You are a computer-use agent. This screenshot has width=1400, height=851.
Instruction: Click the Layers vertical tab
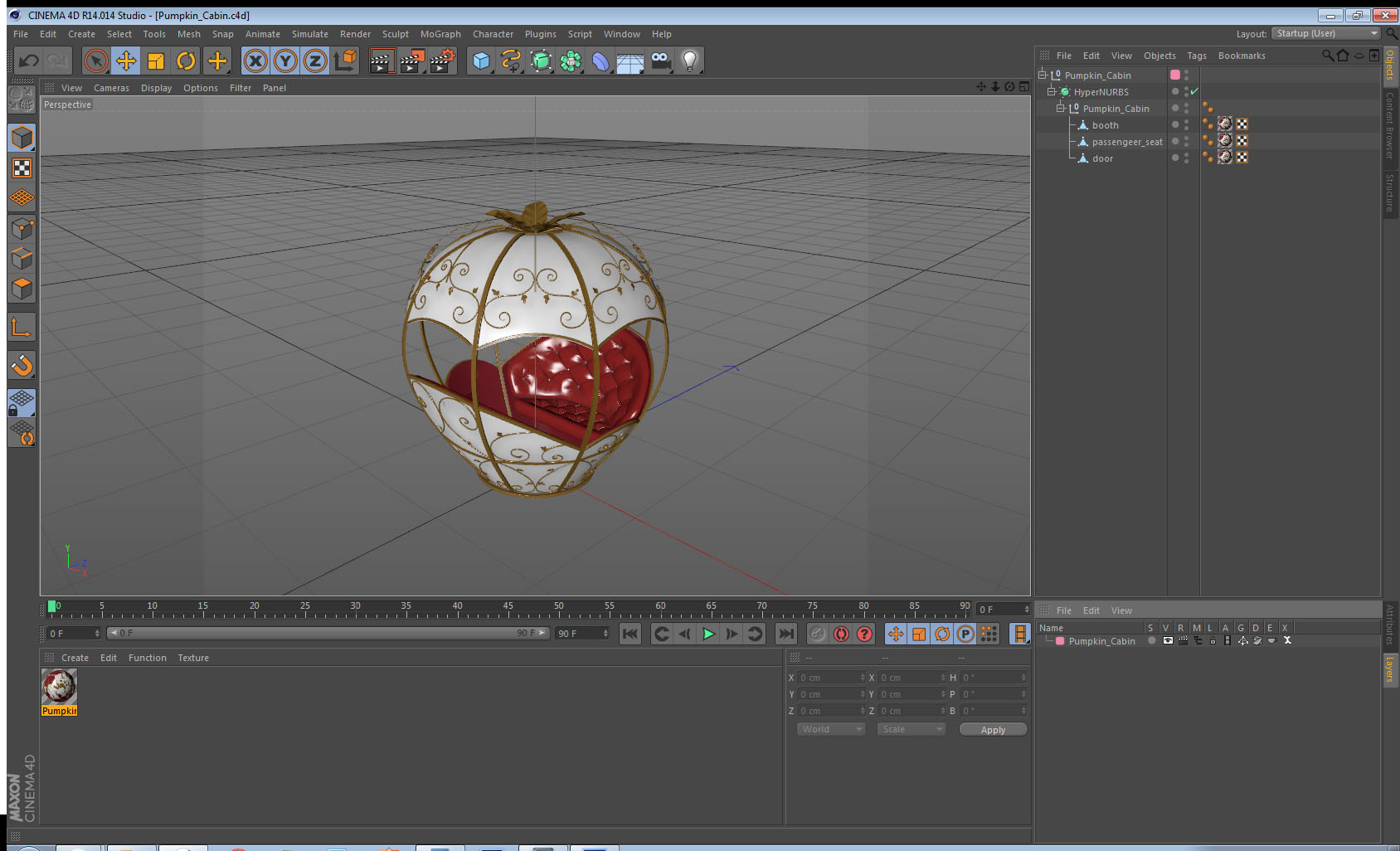(1389, 670)
